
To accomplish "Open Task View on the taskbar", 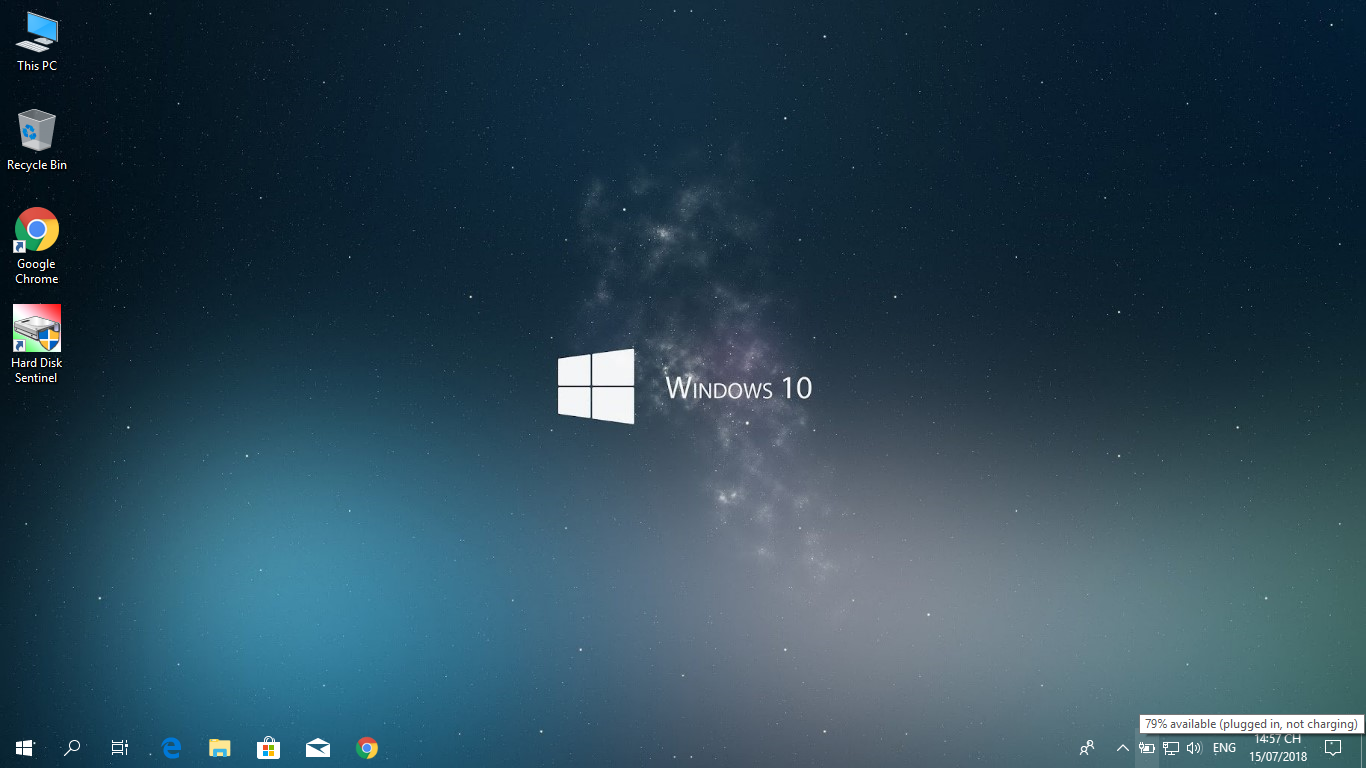I will (x=120, y=747).
